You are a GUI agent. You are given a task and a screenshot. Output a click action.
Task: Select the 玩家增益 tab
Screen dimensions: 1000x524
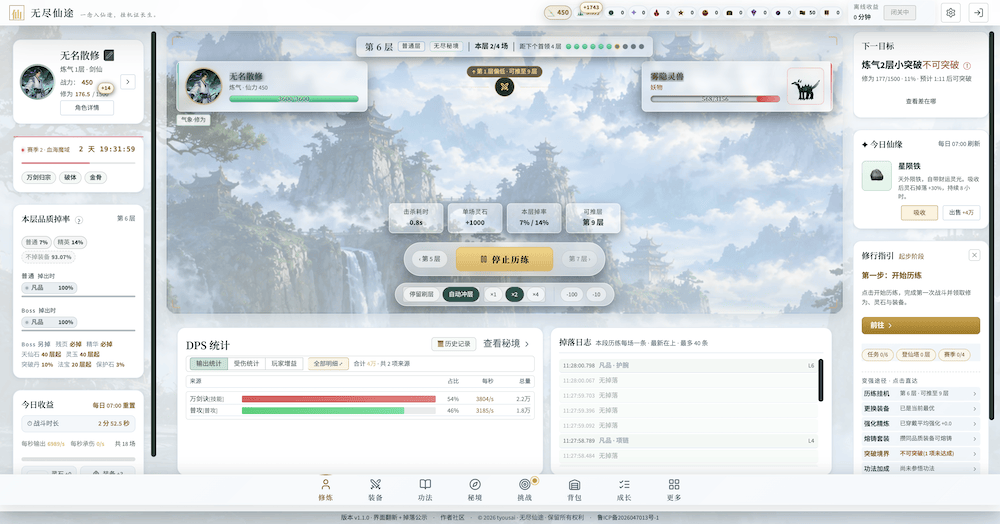pos(284,363)
